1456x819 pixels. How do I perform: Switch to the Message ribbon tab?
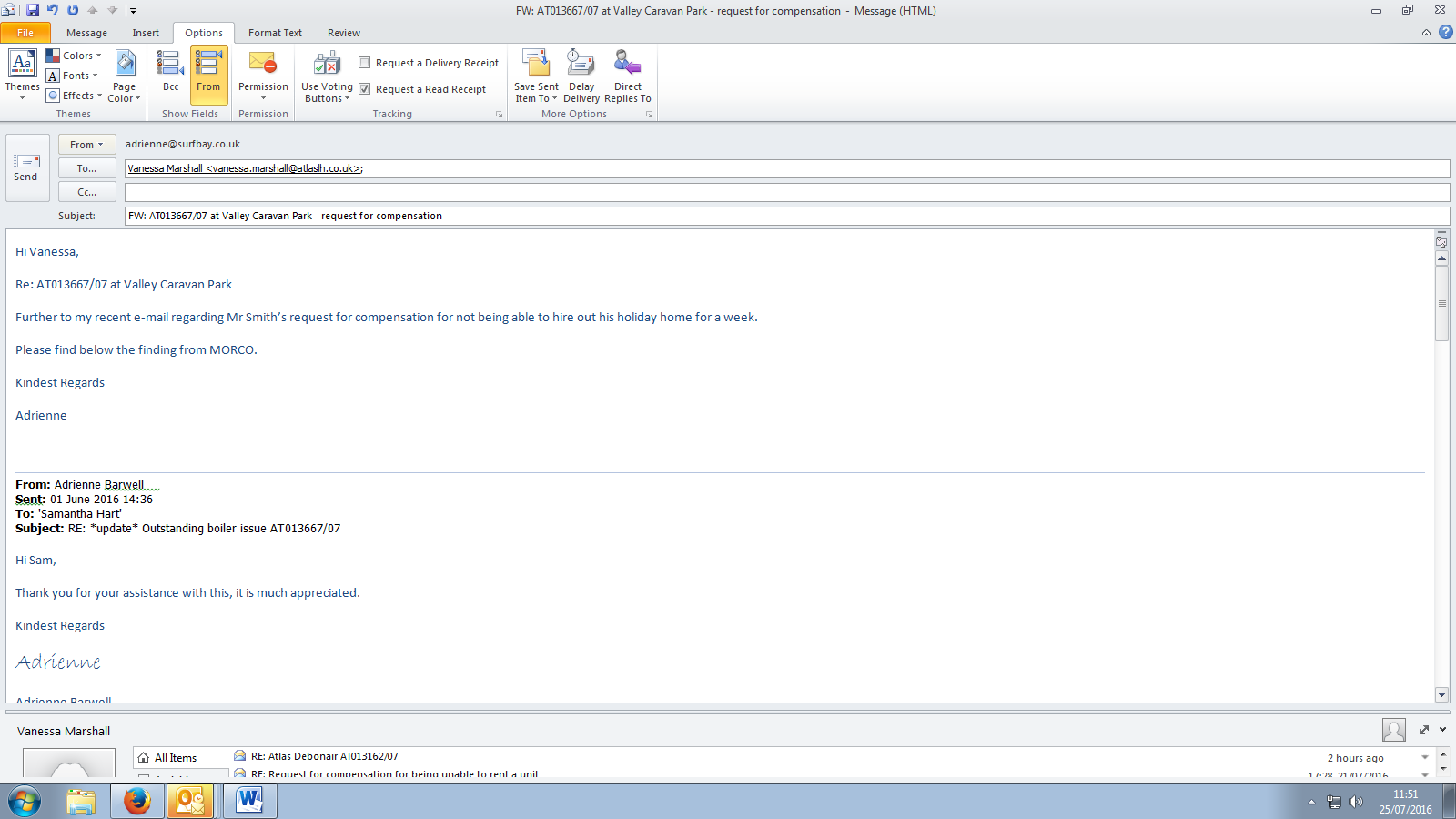tap(86, 33)
